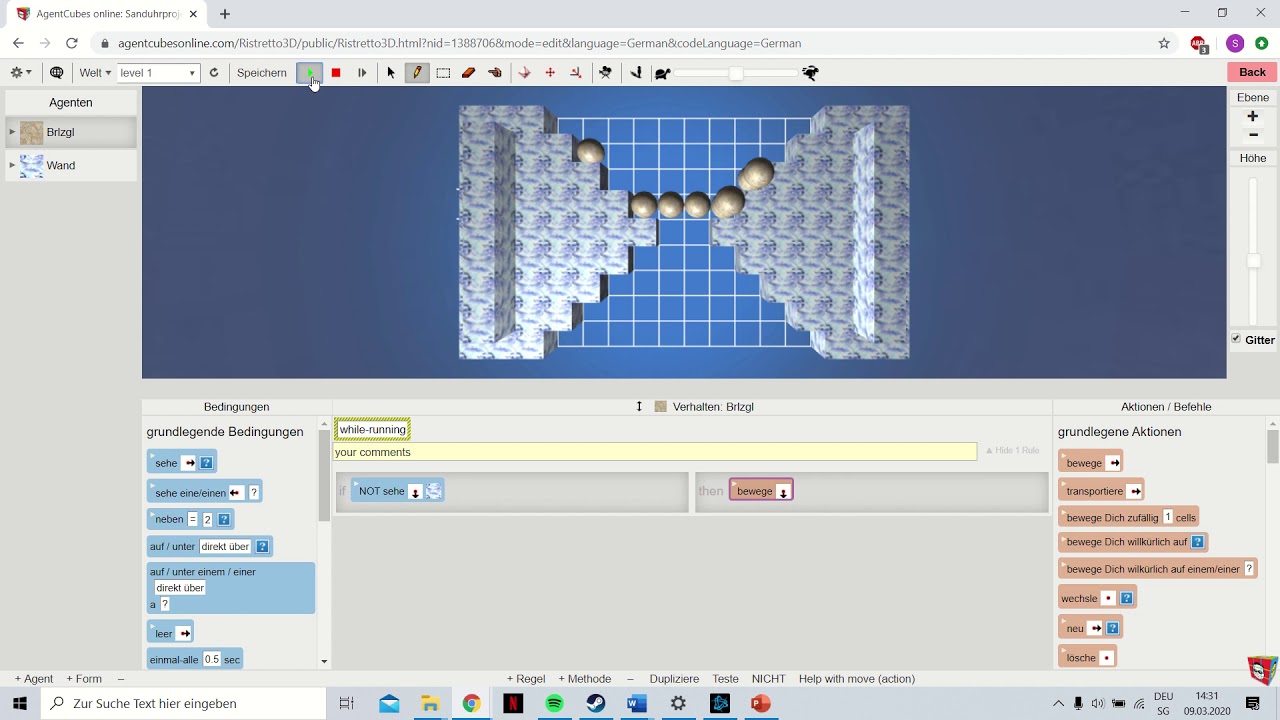
Task: Select the arrow pointer tool
Action: [x=391, y=72]
